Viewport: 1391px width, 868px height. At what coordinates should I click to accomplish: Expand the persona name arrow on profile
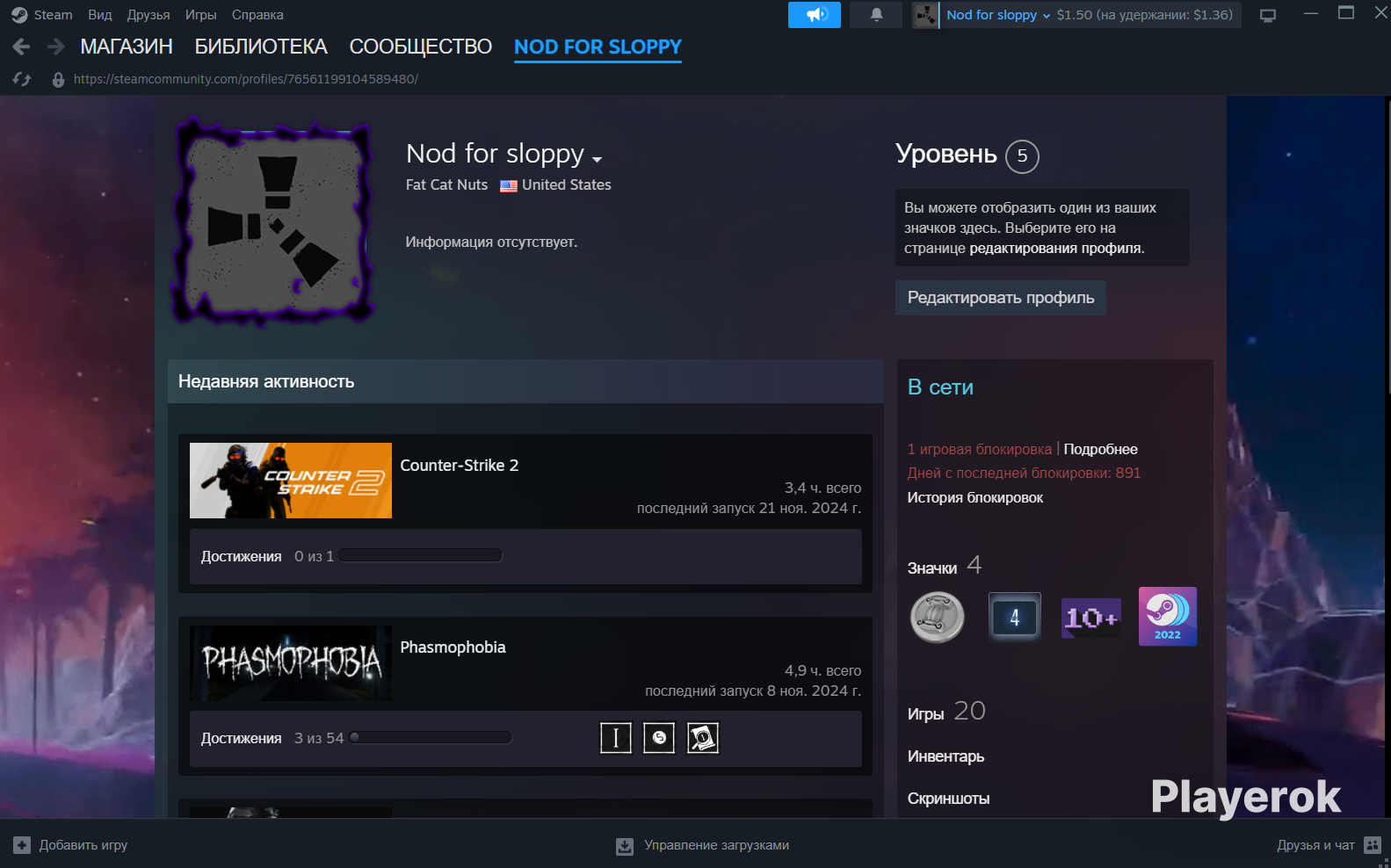click(x=598, y=159)
